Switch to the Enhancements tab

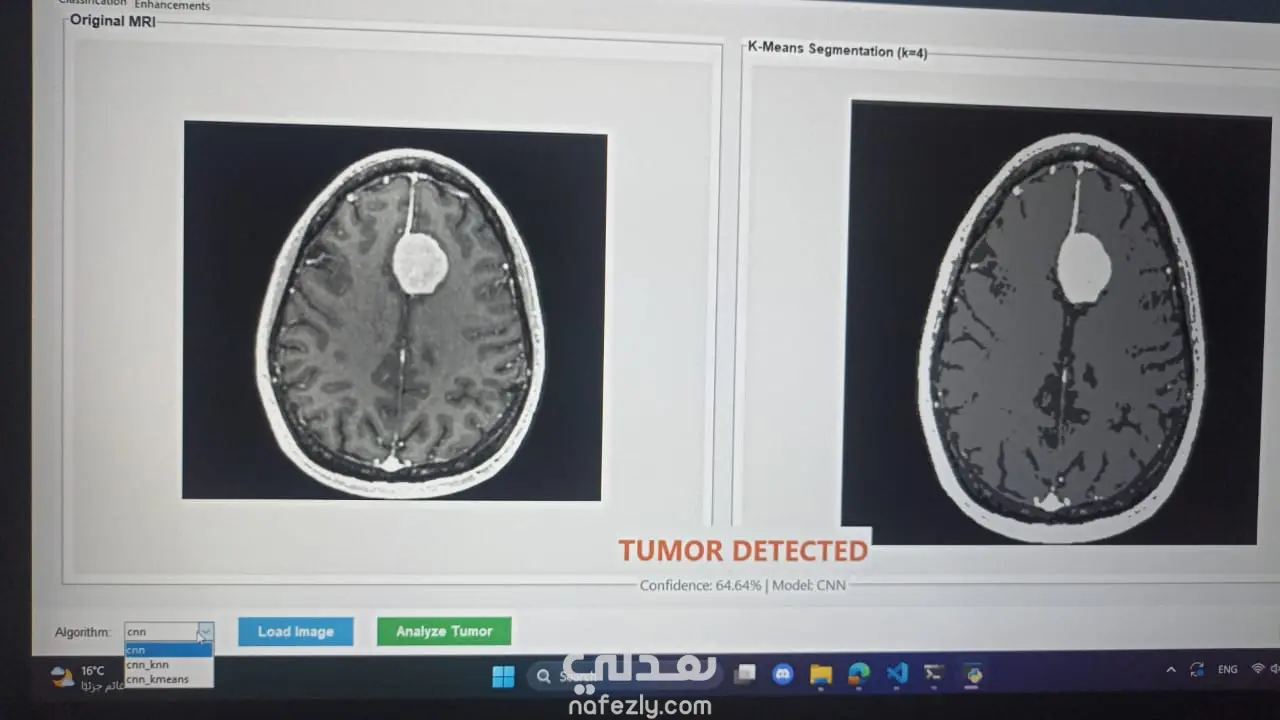[172, 6]
